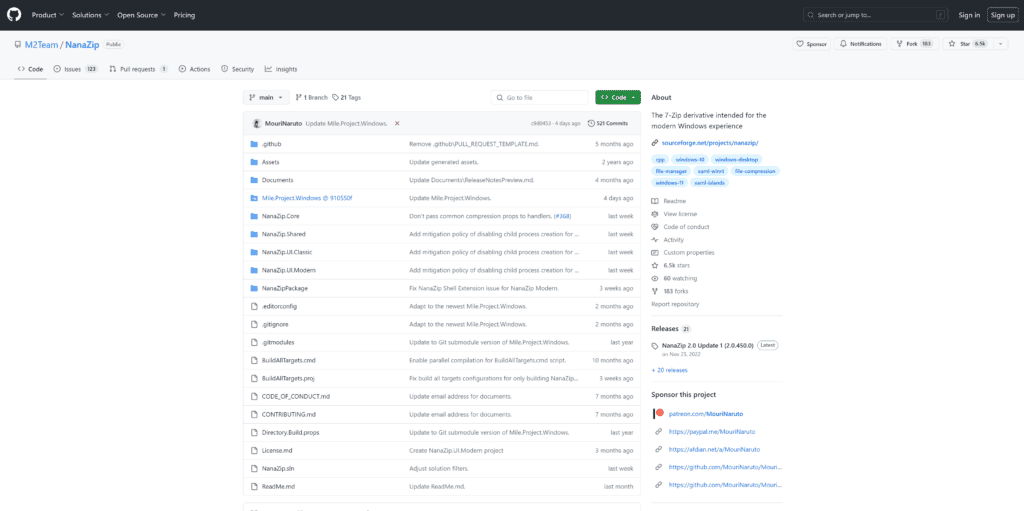Star the repository

[x=968, y=44]
